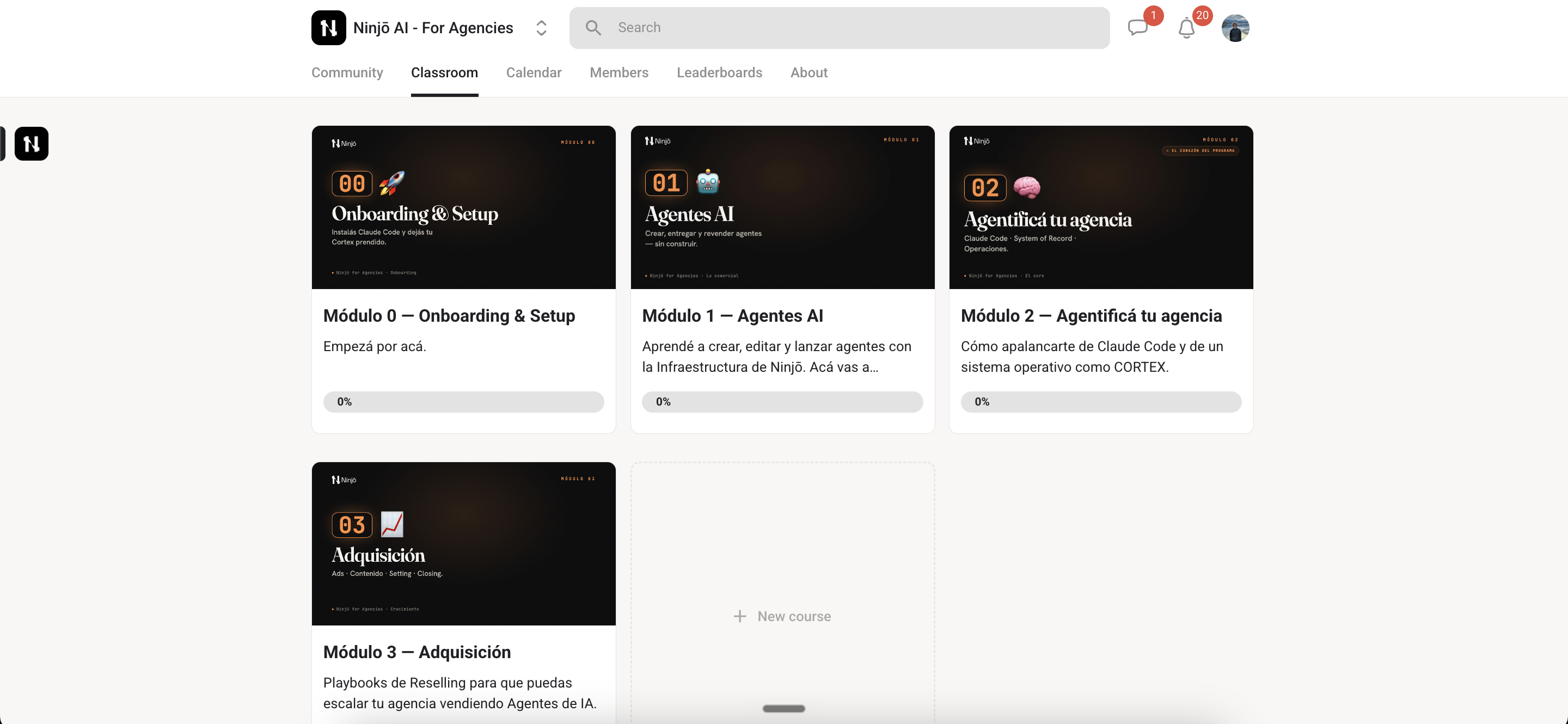Click the "El corazón del programa" badge
This screenshot has width=1568, height=724.
coord(1200,150)
